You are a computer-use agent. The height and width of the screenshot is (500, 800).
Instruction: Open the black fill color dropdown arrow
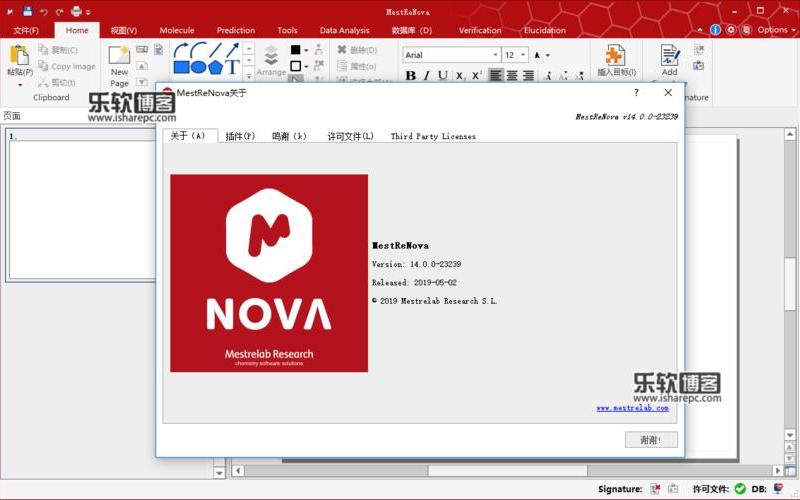(x=306, y=50)
